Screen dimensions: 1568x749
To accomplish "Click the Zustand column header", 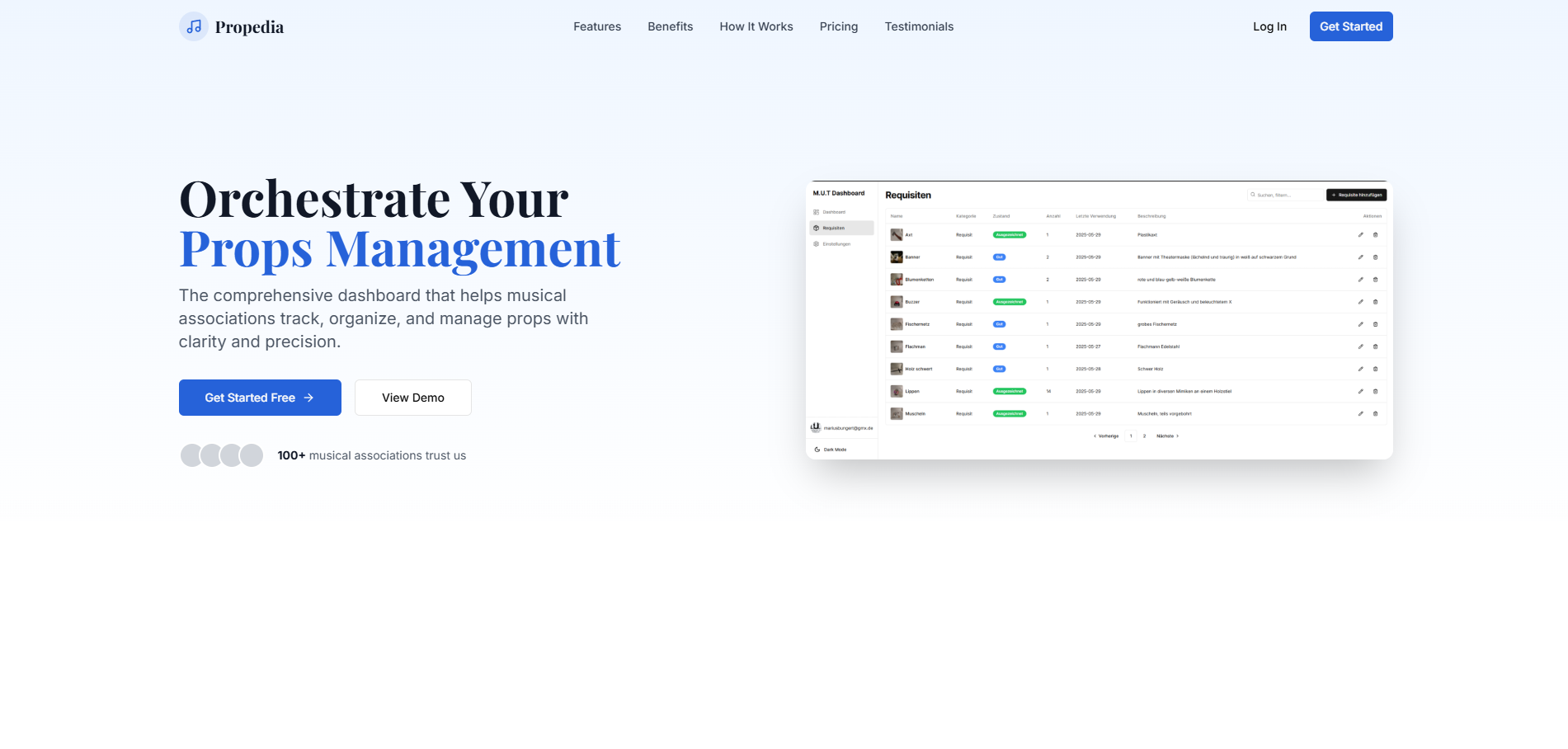I will [1001, 216].
